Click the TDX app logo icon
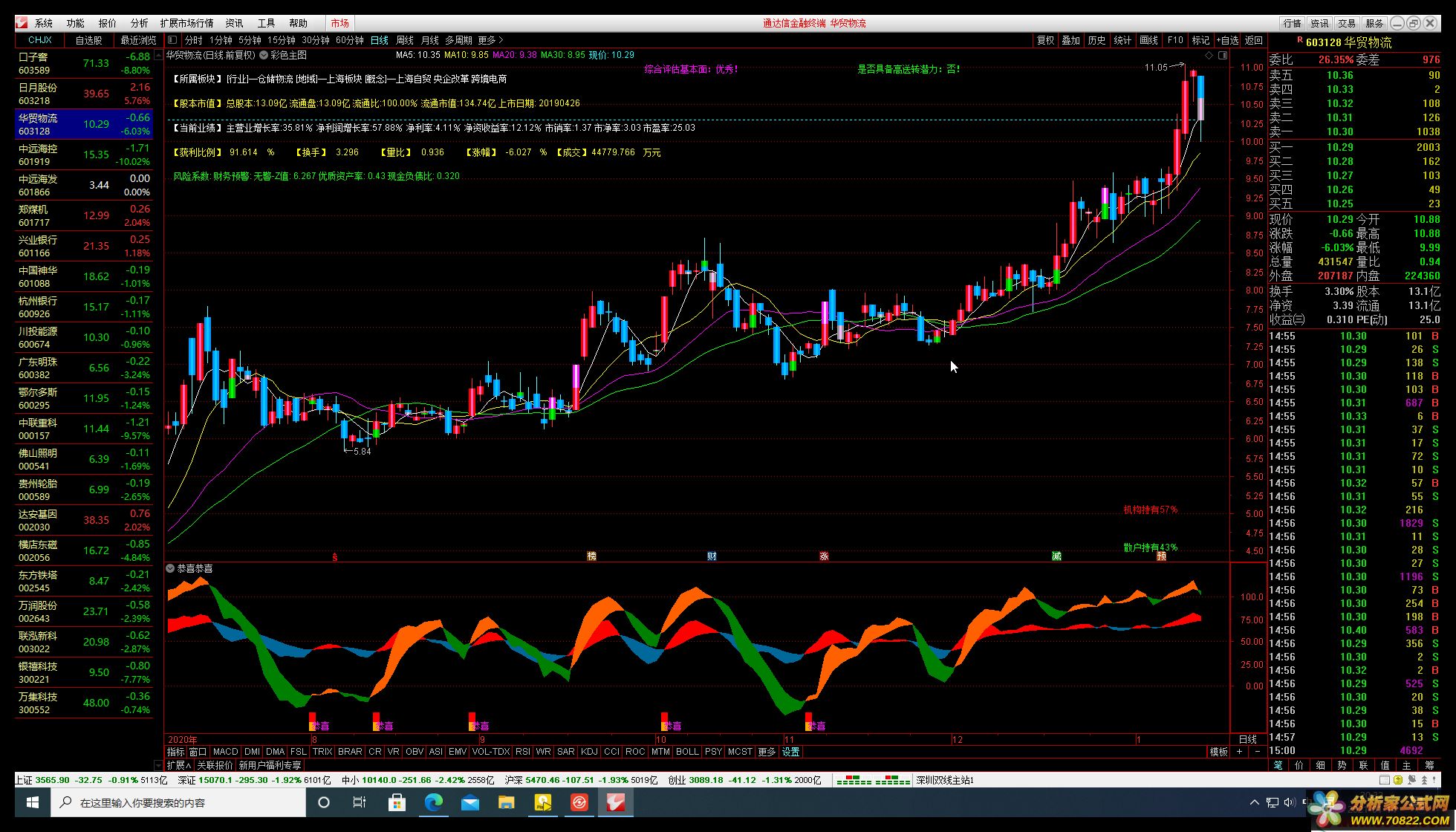This screenshot has height=832, width=1456. pyautogui.click(x=22, y=23)
